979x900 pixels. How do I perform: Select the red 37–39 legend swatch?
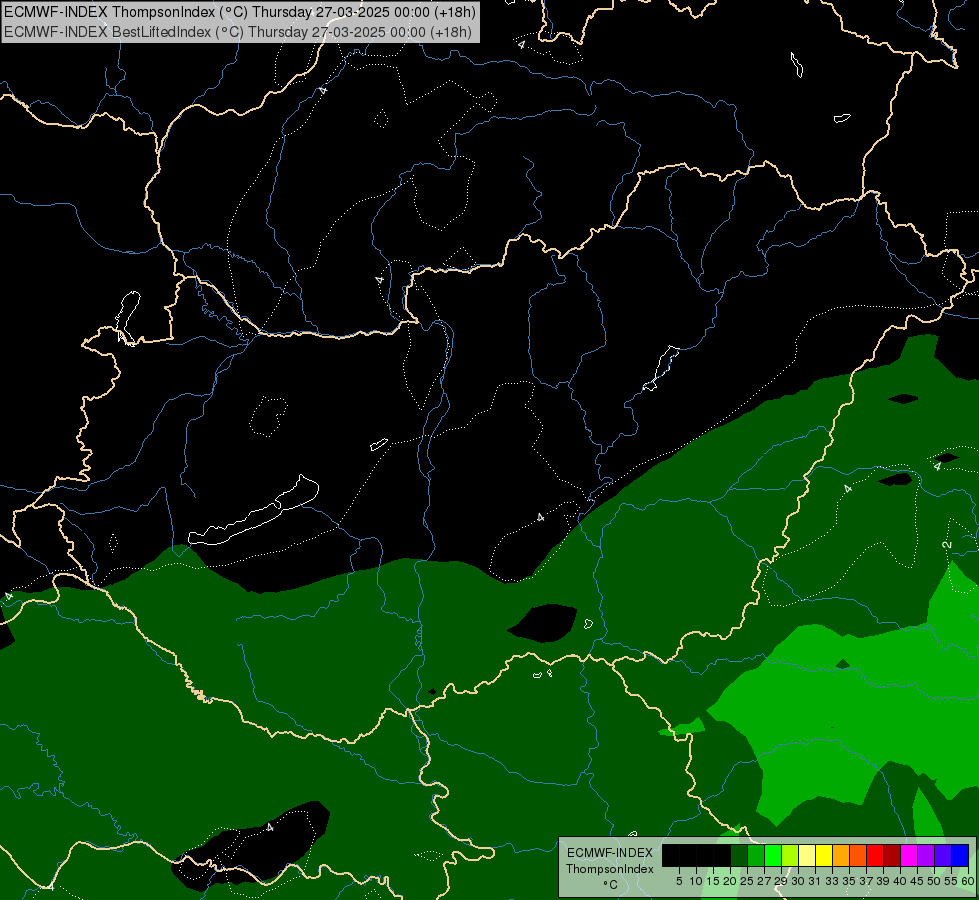(x=875, y=855)
